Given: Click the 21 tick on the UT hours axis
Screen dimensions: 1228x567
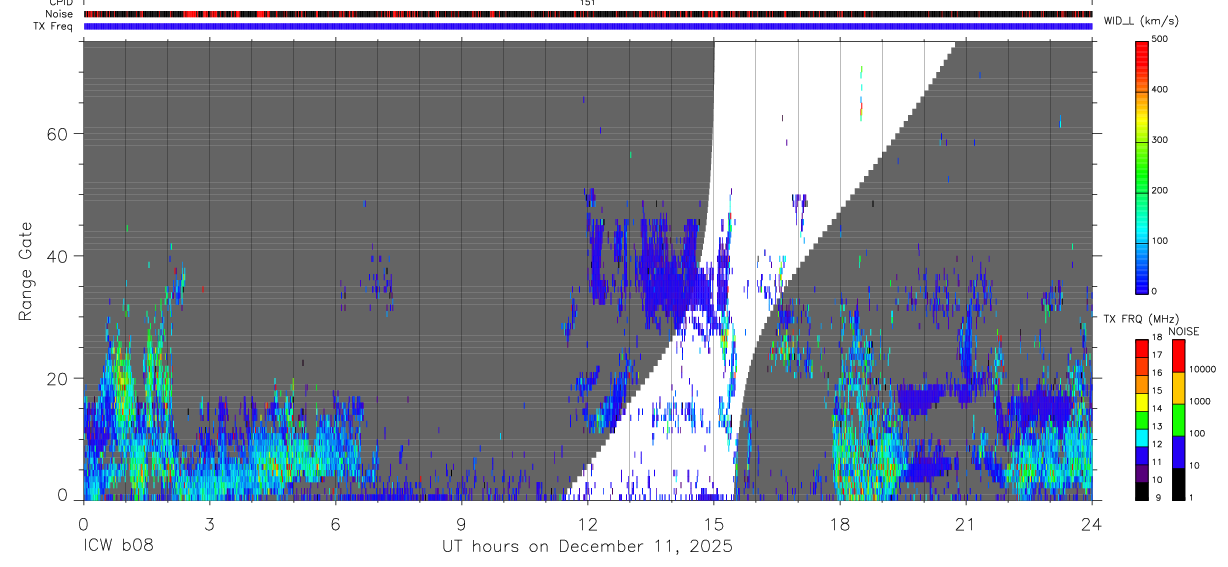Looking at the screenshot, I should point(966,523).
